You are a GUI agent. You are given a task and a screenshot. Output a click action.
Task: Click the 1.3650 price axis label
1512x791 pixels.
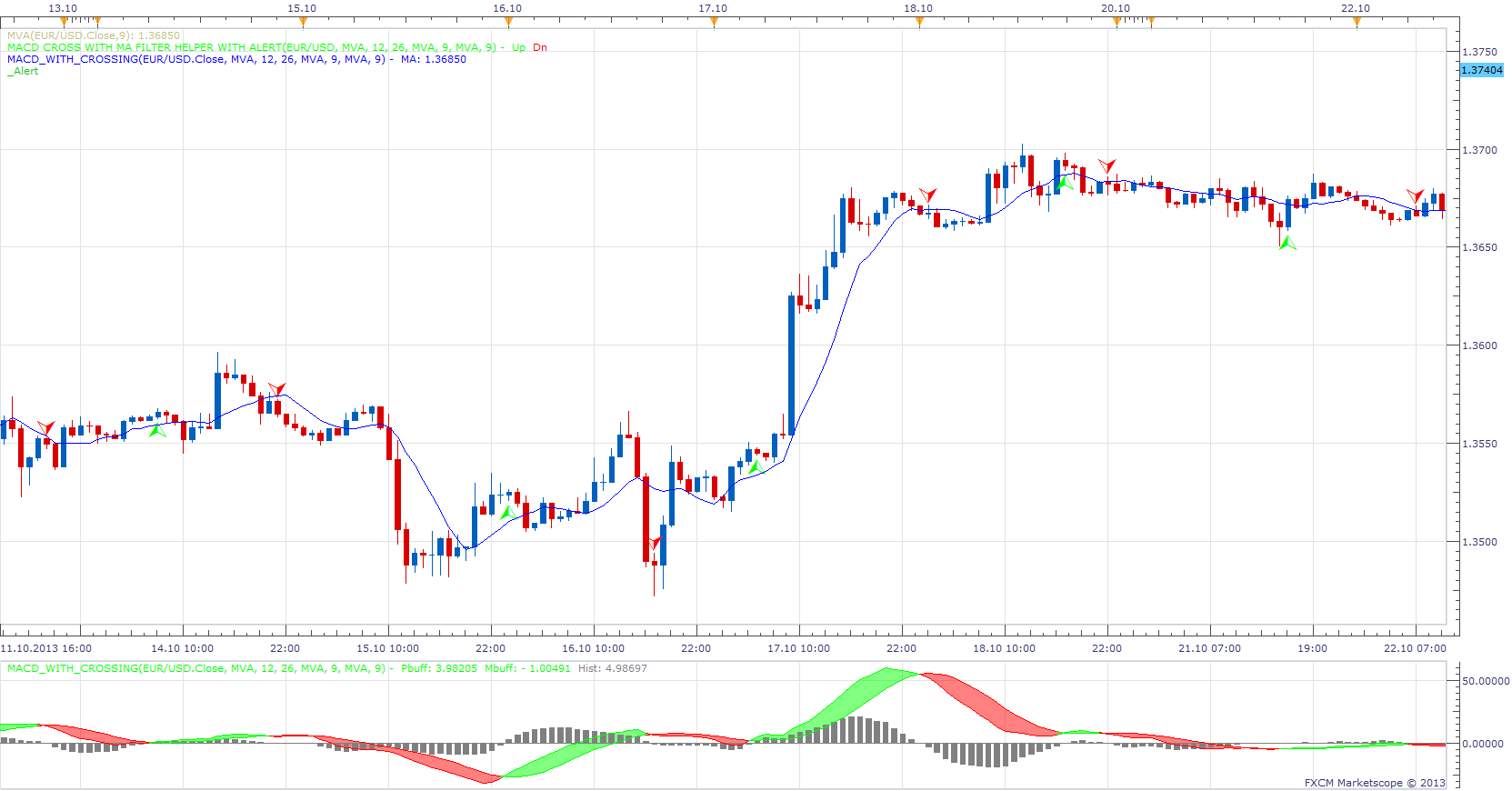tap(1479, 247)
